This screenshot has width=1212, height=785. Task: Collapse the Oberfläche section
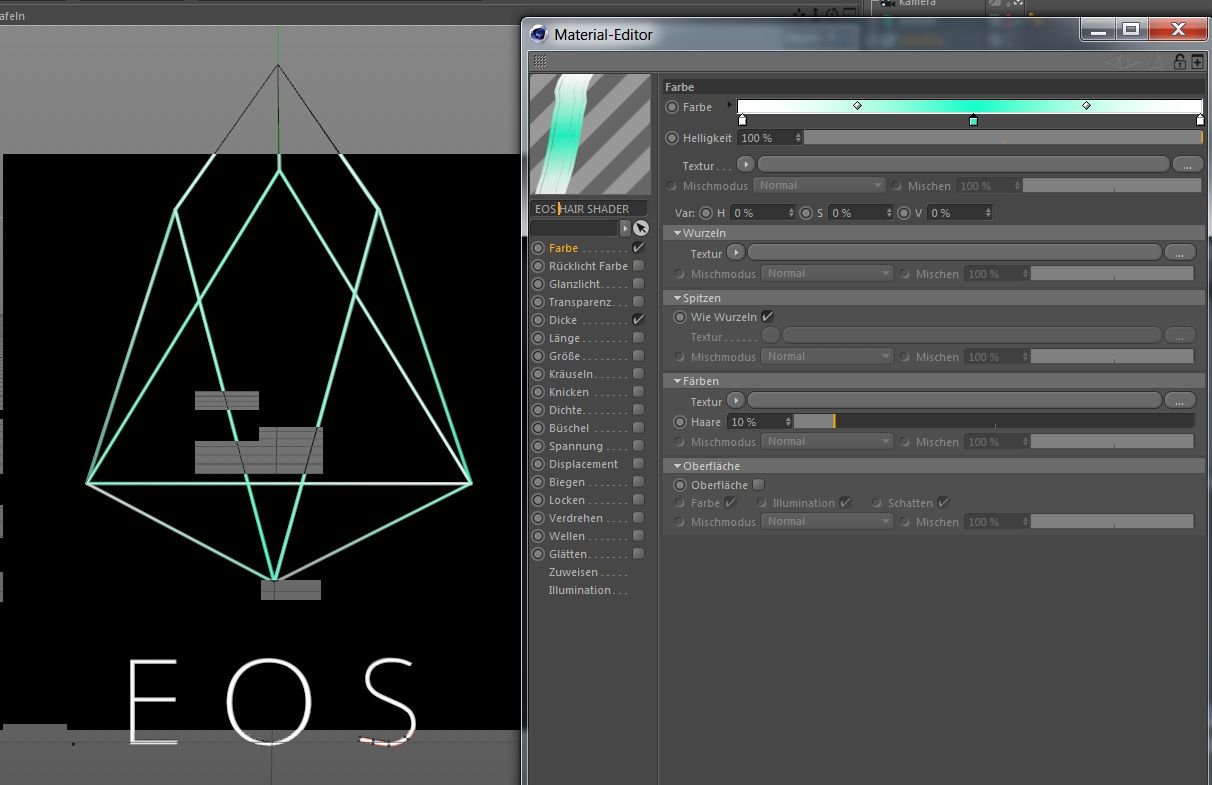(678, 466)
